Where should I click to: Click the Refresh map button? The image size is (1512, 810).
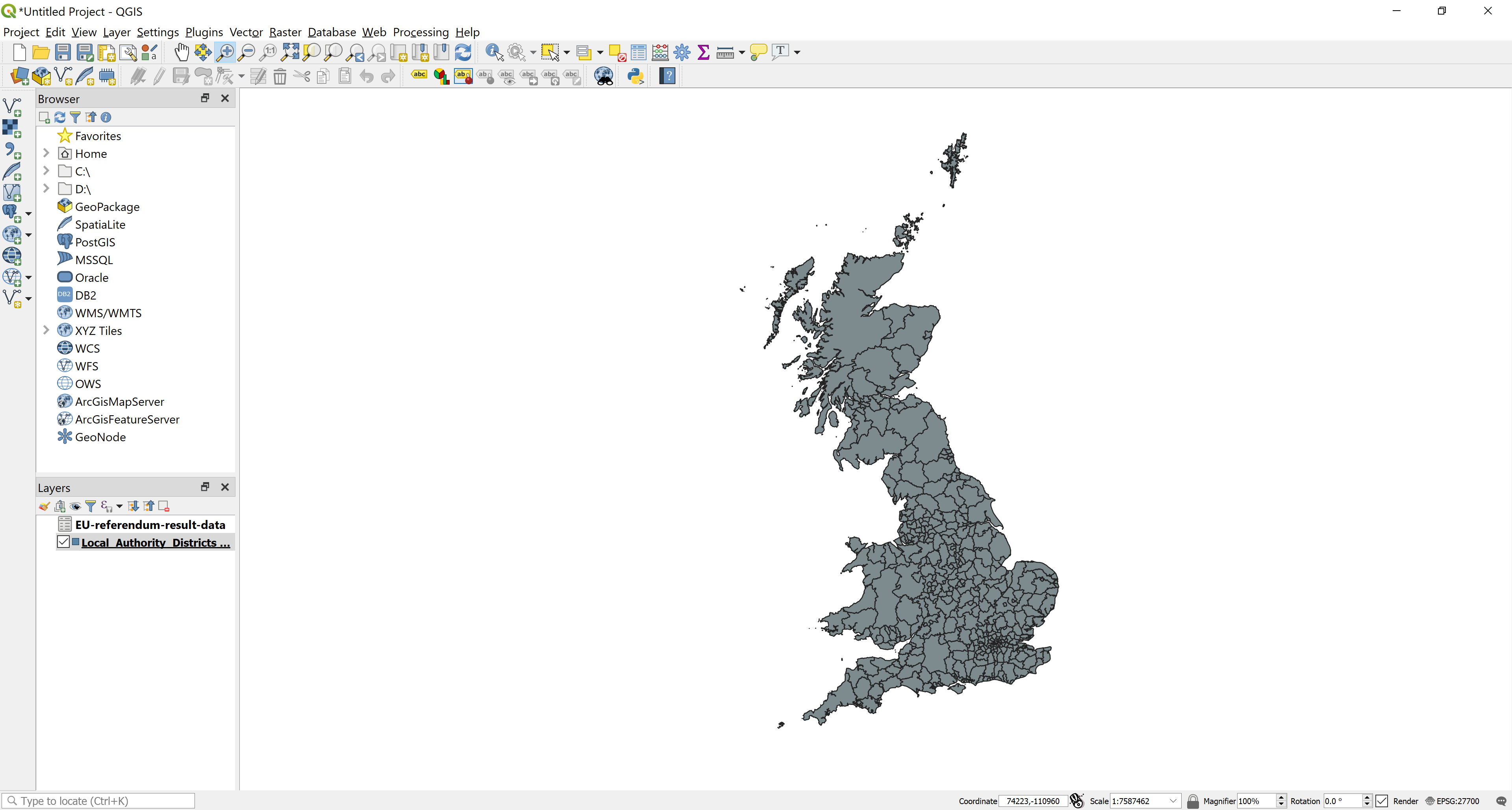coord(463,52)
